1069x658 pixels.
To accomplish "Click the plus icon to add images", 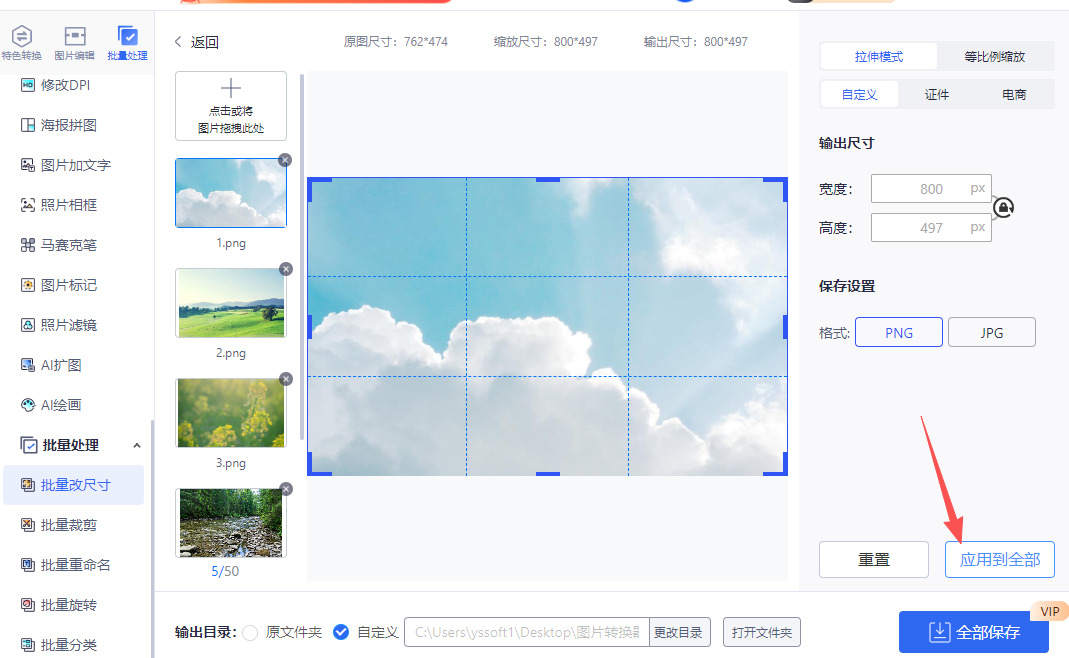I will point(230,88).
